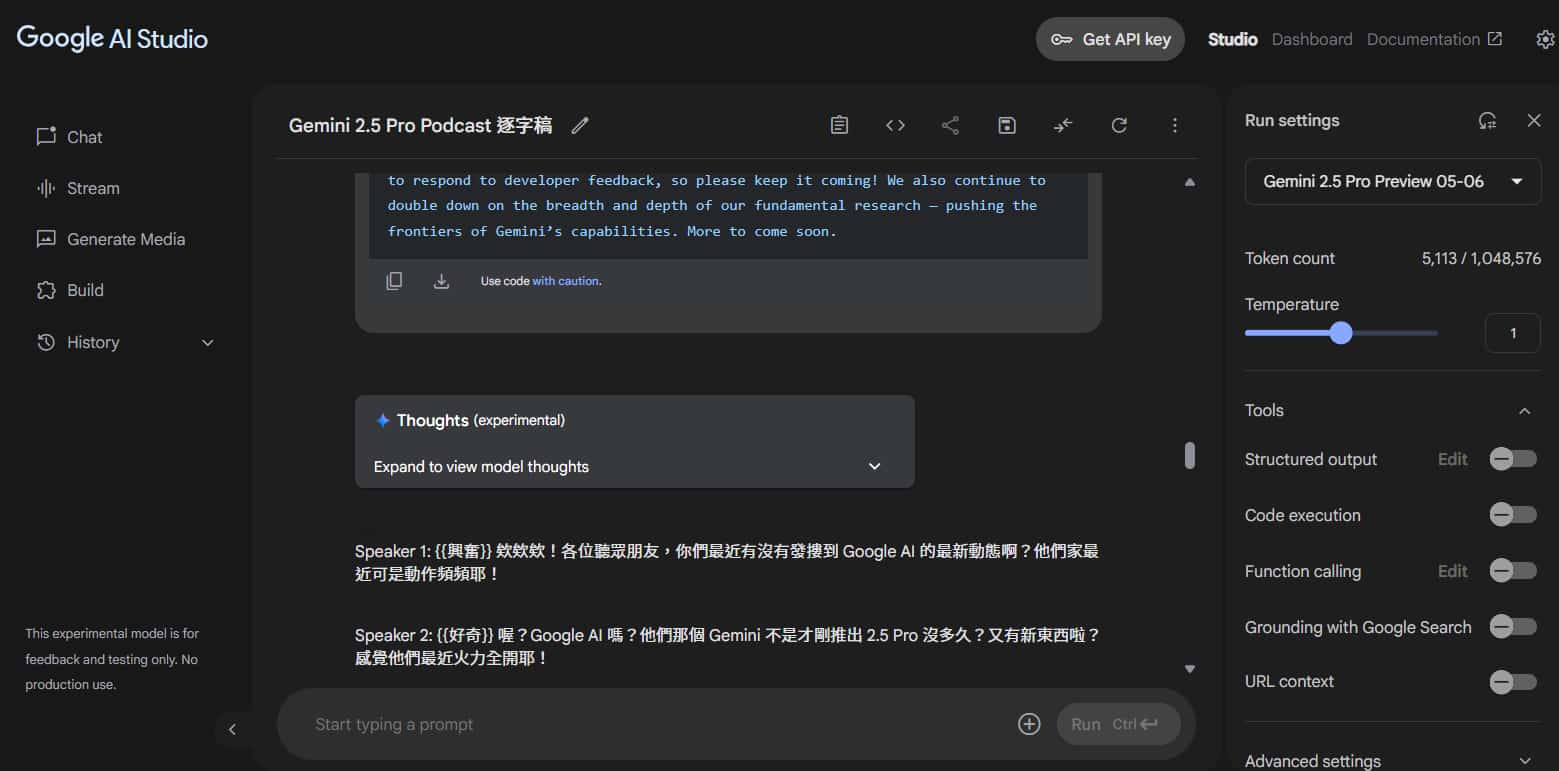
Task: Click the Generate Media image icon
Action: point(46,239)
